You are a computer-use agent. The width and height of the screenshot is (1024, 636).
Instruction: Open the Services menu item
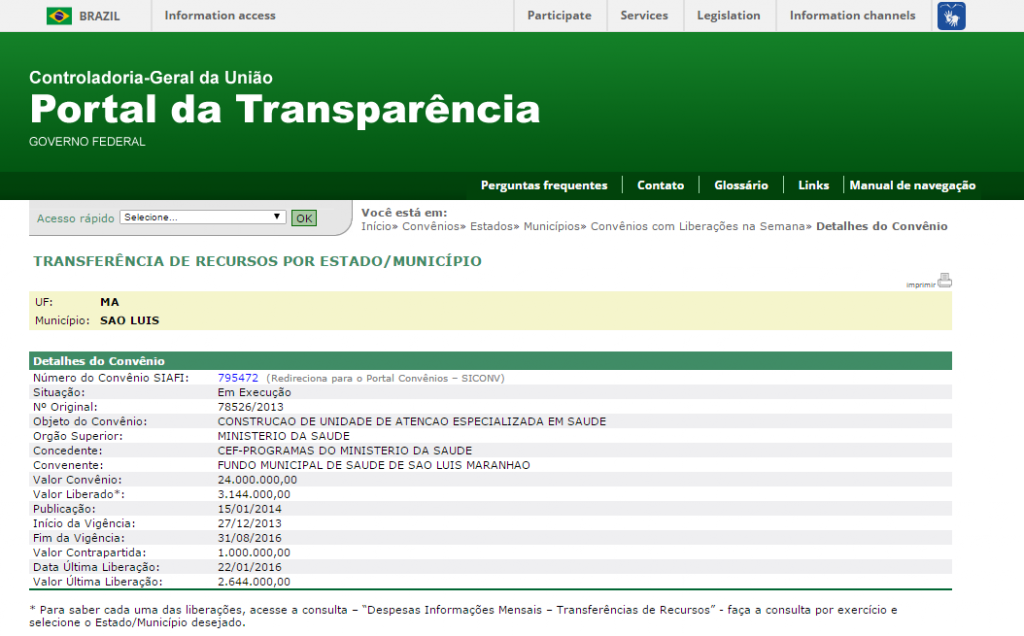click(x=644, y=16)
